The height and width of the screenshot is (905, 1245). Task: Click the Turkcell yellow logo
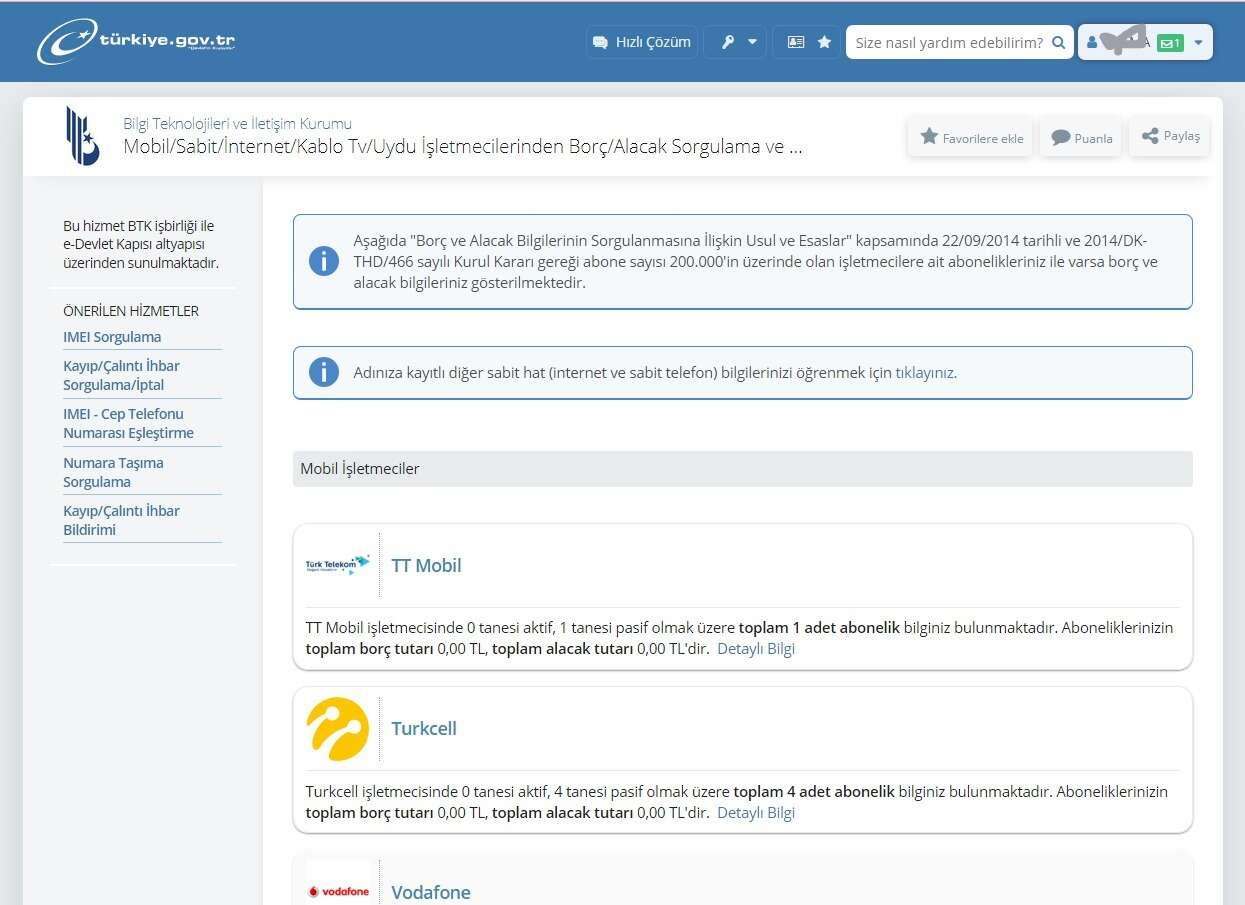(337, 729)
